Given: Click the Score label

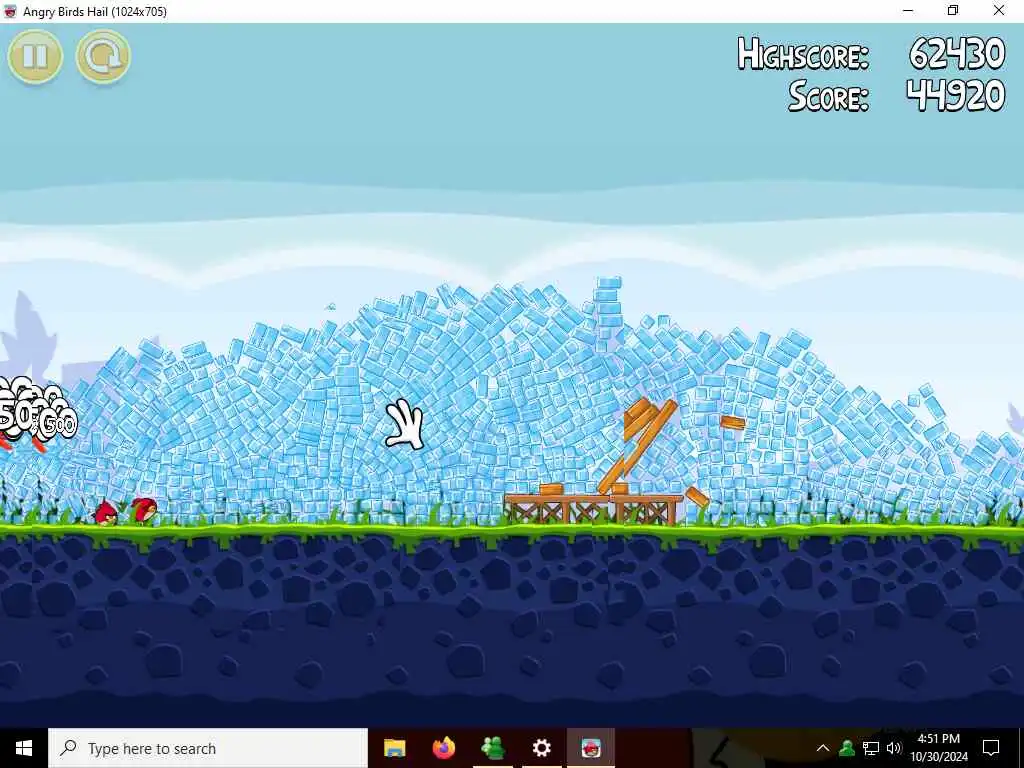Looking at the screenshot, I should click(828, 96).
